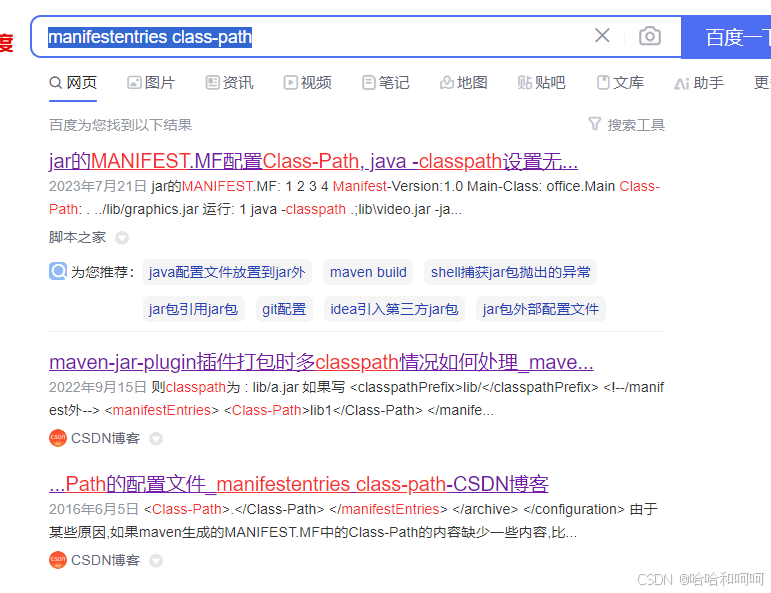
Task: Click the 视频 play icon
Action: [291, 83]
